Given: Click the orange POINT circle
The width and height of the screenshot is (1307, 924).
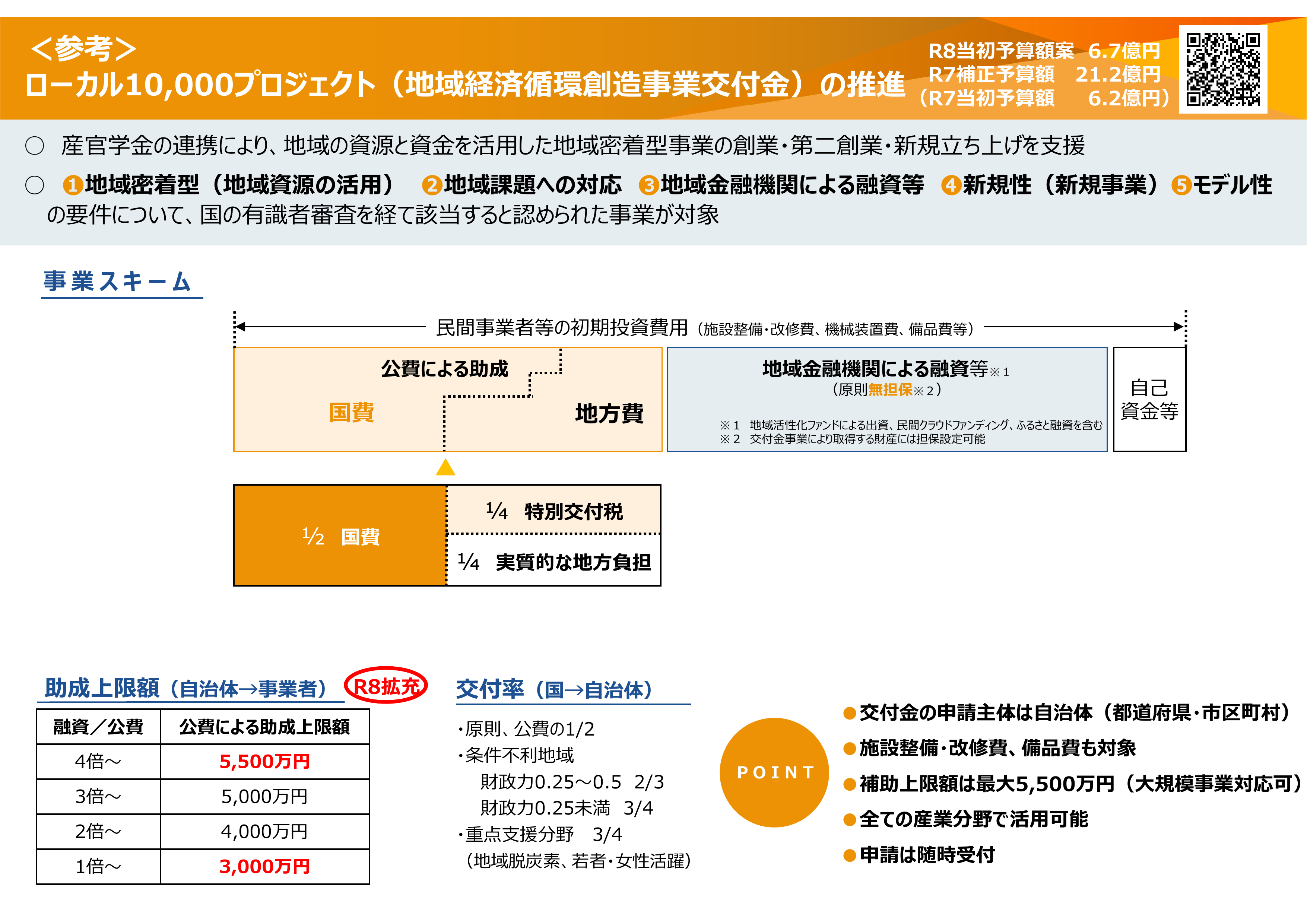Looking at the screenshot, I should pyautogui.click(x=774, y=772).
